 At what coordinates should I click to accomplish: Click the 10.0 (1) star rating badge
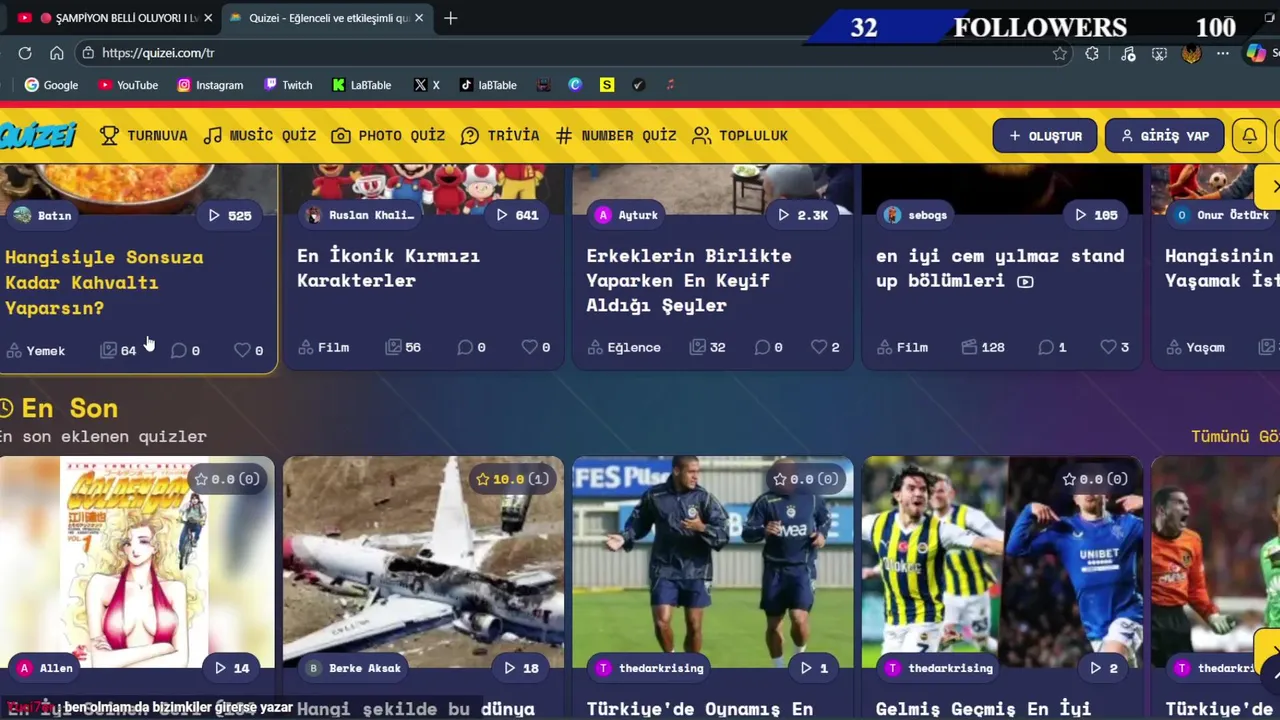(513, 479)
